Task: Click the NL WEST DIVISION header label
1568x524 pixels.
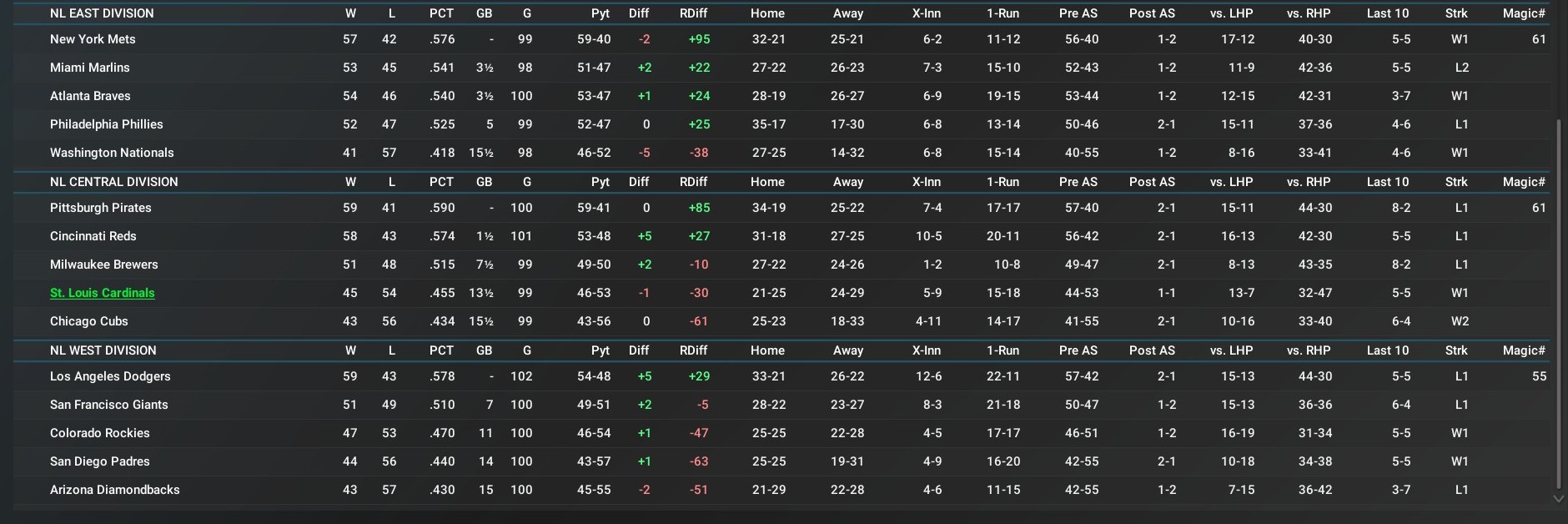Action: point(103,350)
